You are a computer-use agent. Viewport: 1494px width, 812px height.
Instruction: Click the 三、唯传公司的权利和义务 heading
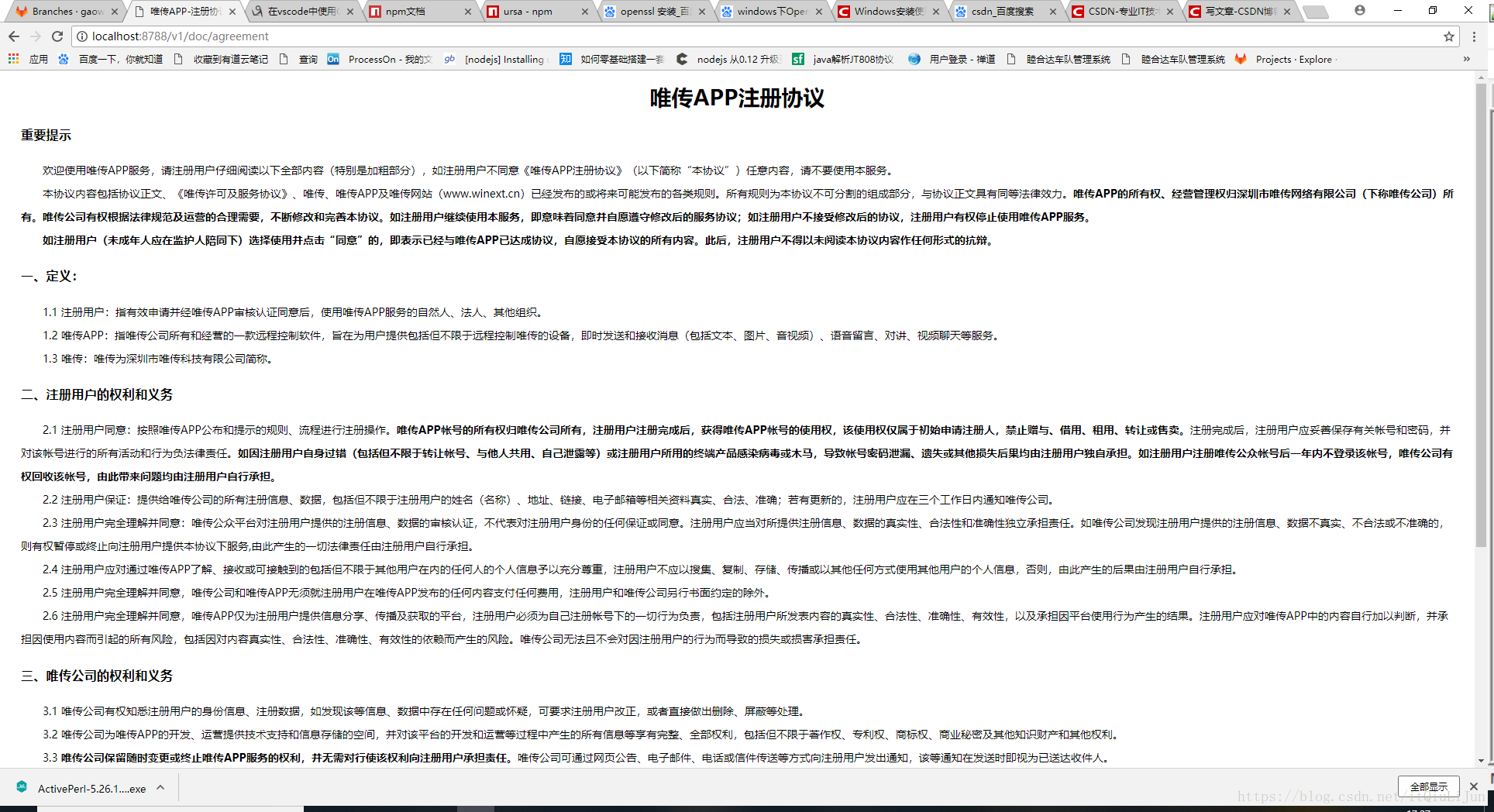[97, 676]
